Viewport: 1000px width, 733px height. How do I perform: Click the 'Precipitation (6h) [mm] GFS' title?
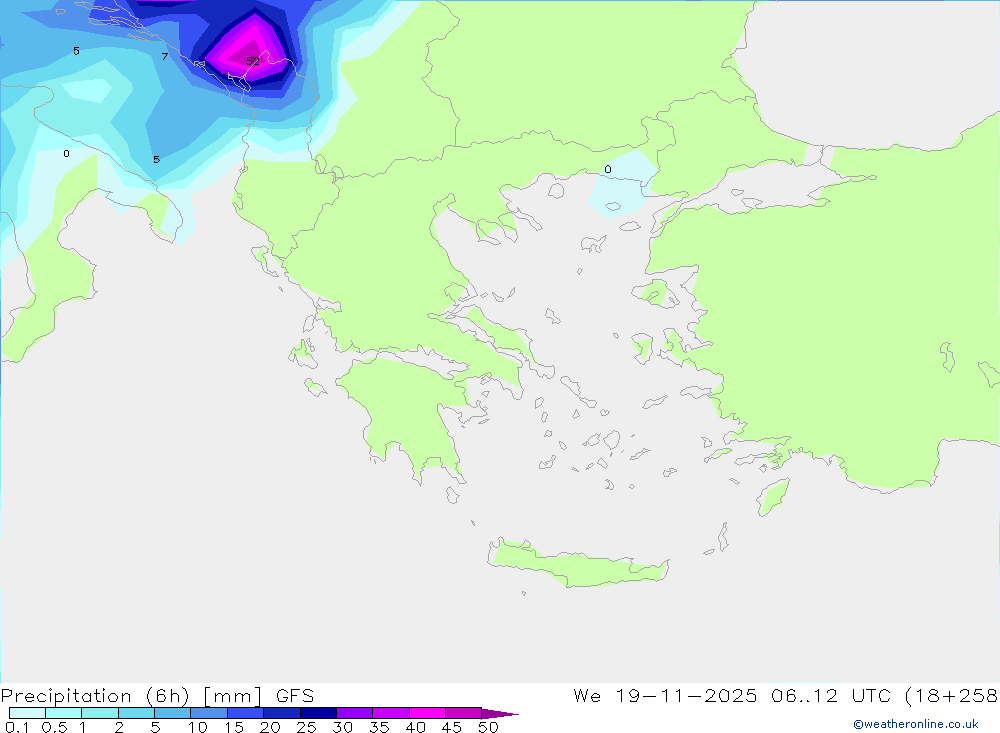click(158, 696)
